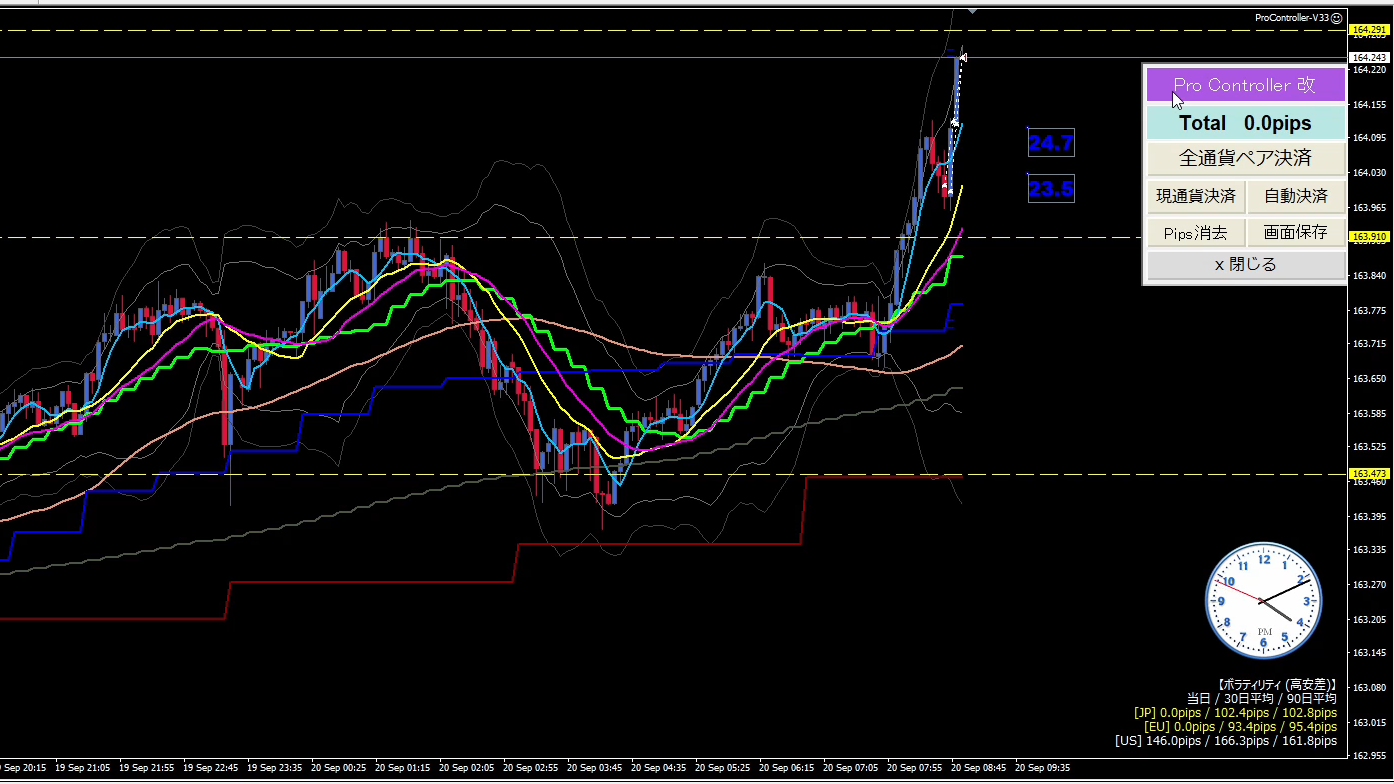The width and height of the screenshot is (1394, 784).
Task: Click the 164.155 price scale label
Action: (x=1368, y=104)
